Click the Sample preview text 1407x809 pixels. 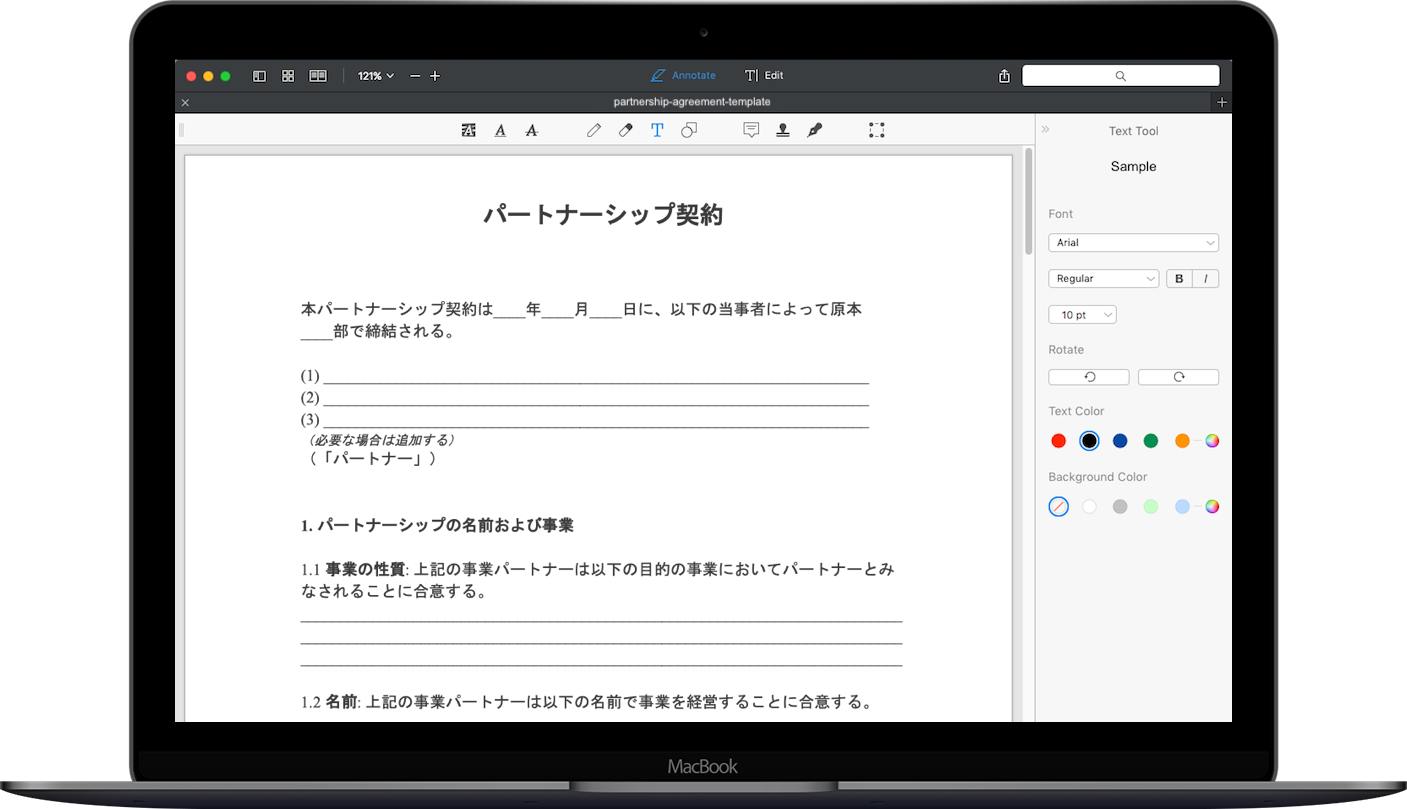pos(1133,167)
